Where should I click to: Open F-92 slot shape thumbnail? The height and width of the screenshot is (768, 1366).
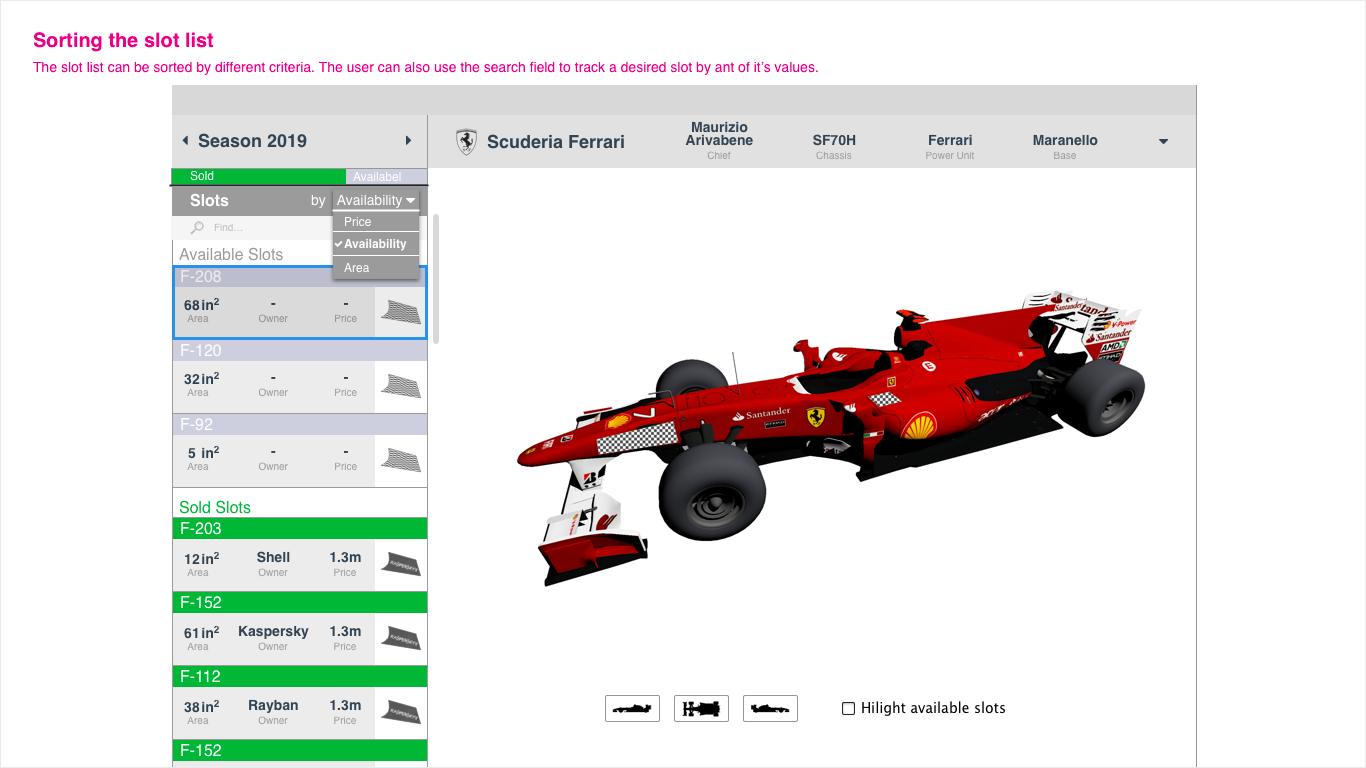coord(400,460)
